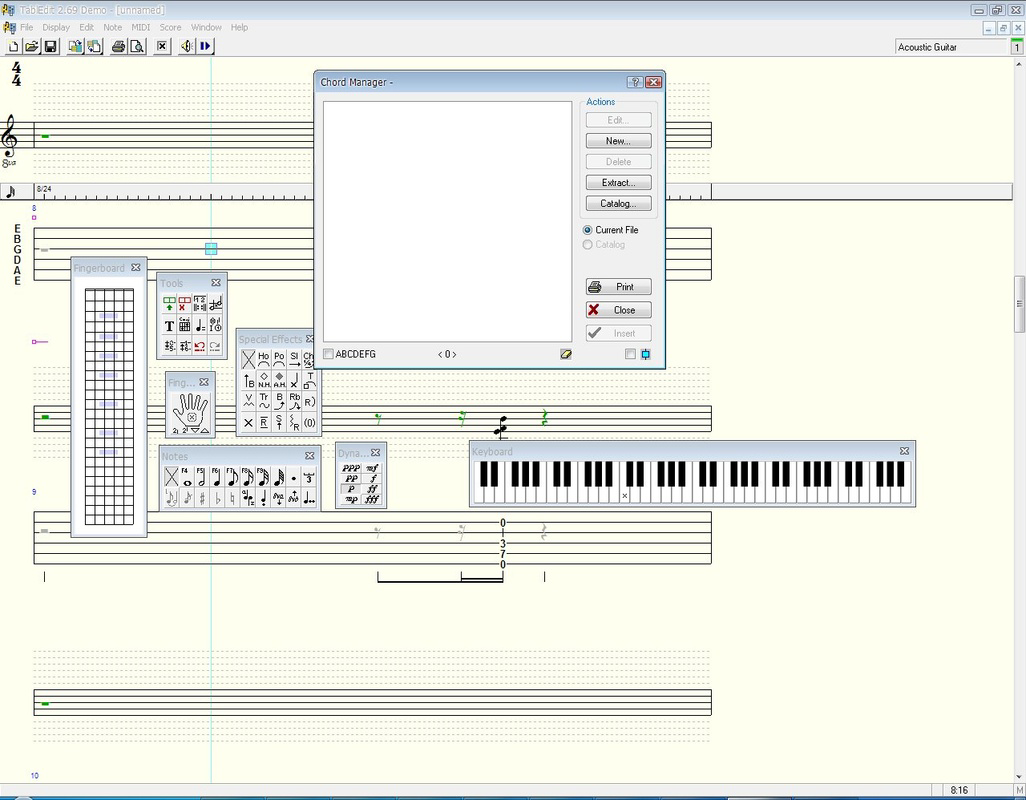Apply the Natural Harmonic (N.H.) effect

[x=264, y=380]
